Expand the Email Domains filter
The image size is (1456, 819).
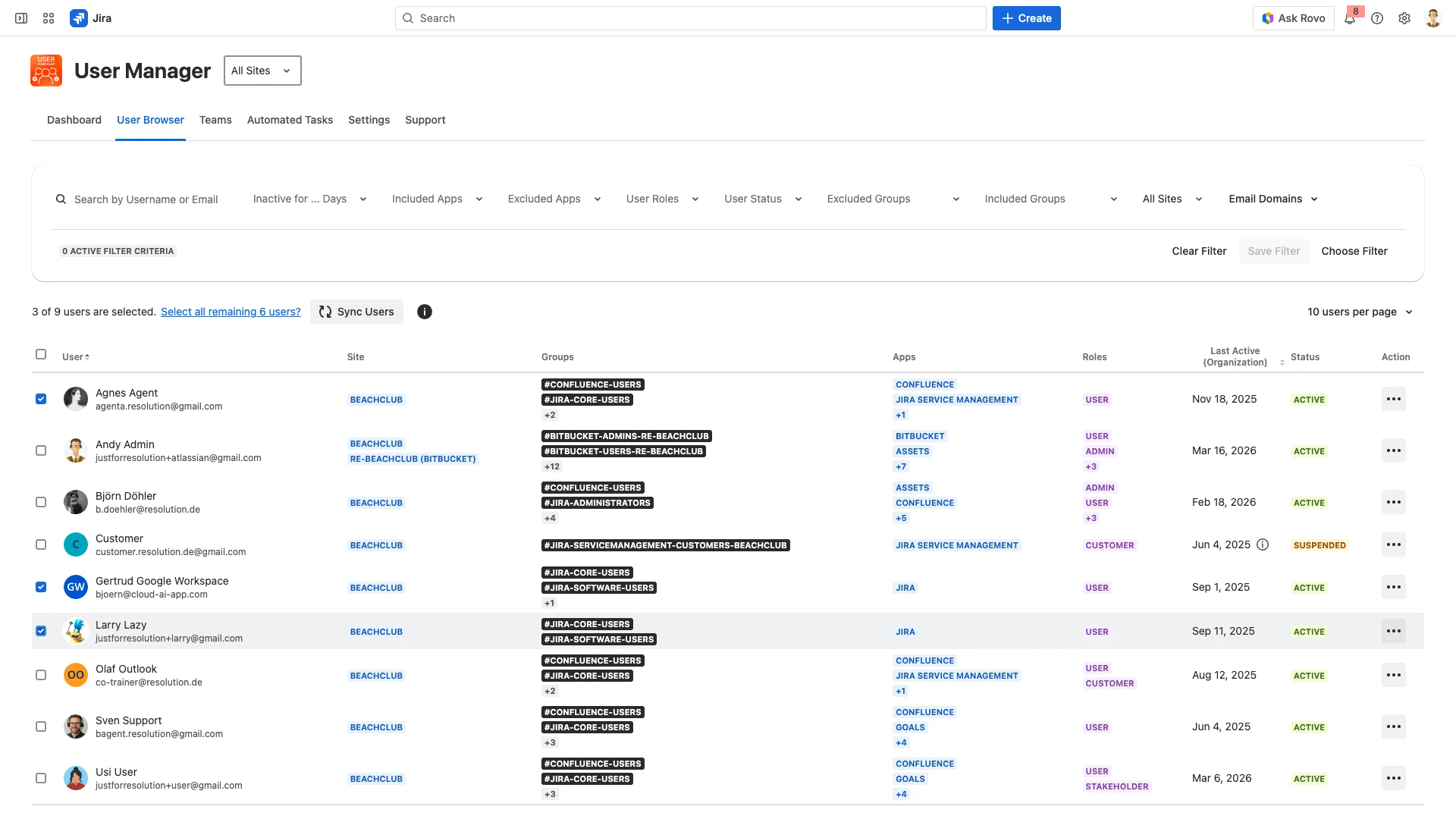(x=1272, y=199)
